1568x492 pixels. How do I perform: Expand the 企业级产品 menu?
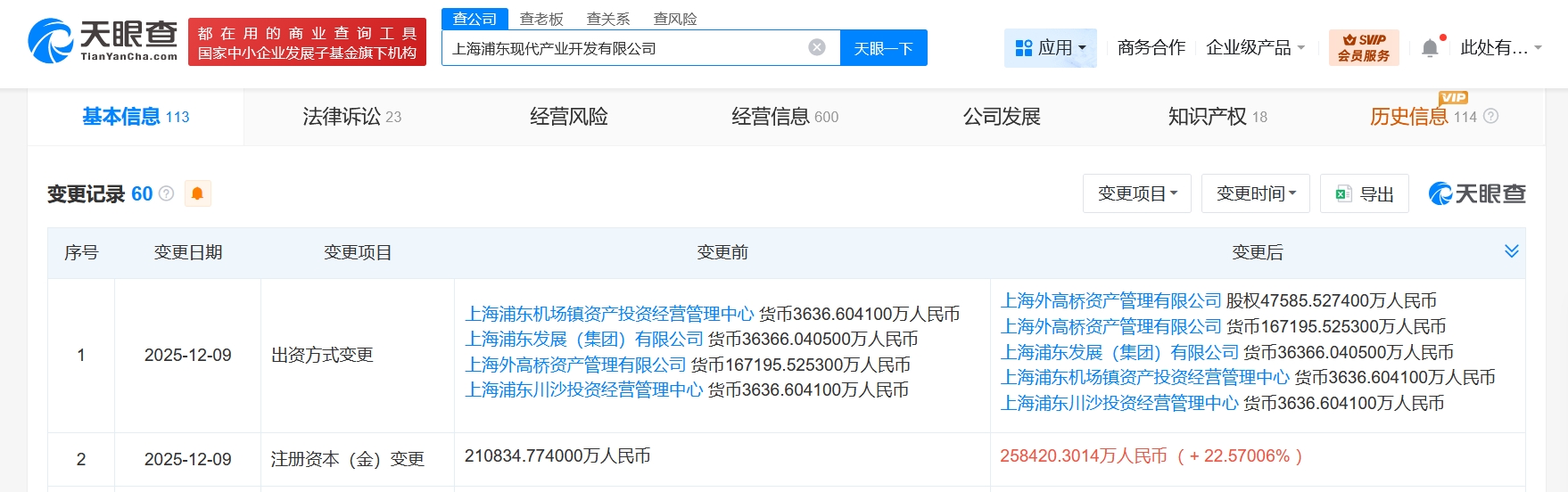1255,47
